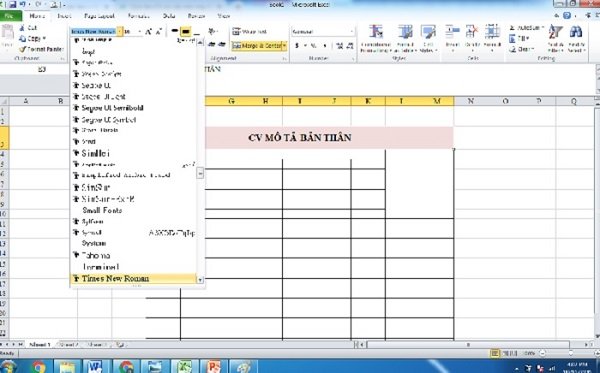Click the Conditional Formatting icon
This screenshot has height=373, width=600.
pos(376,32)
